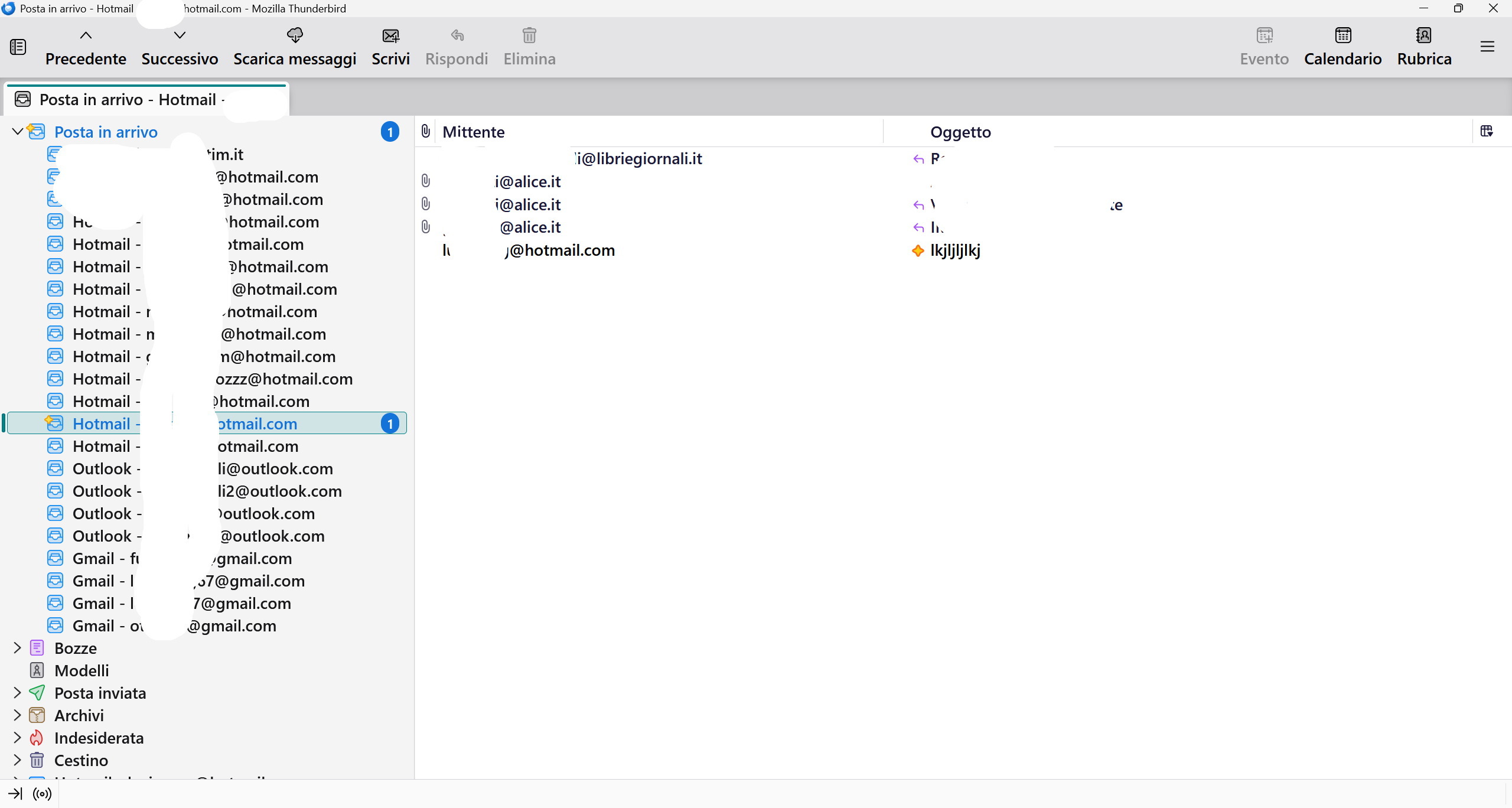Go to Successivo message
Screen dimensions: 1512x808
(x=180, y=47)
